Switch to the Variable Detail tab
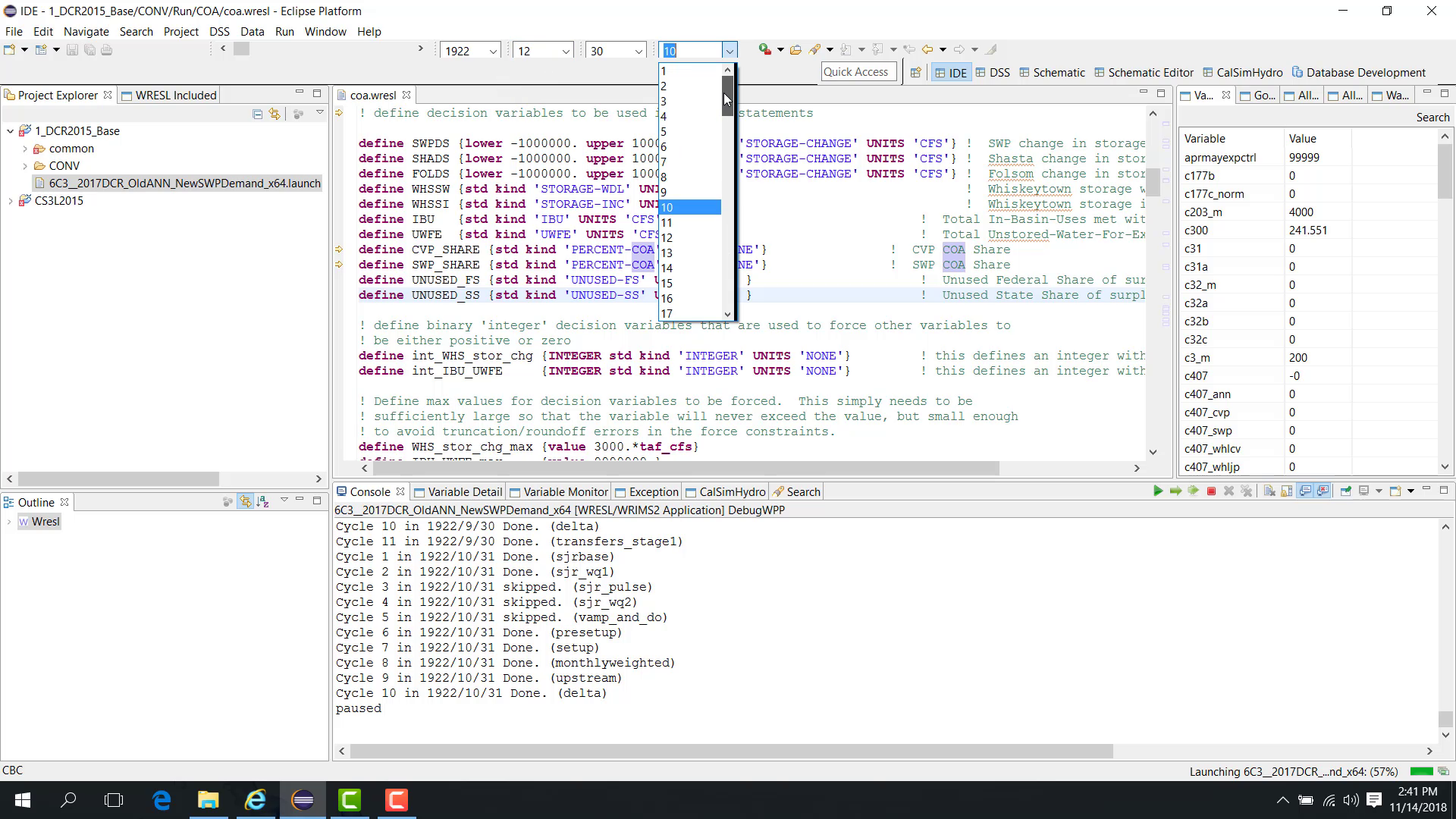Screen dimensions: 1456x819 pyautogui.click(x=458, y=492)
